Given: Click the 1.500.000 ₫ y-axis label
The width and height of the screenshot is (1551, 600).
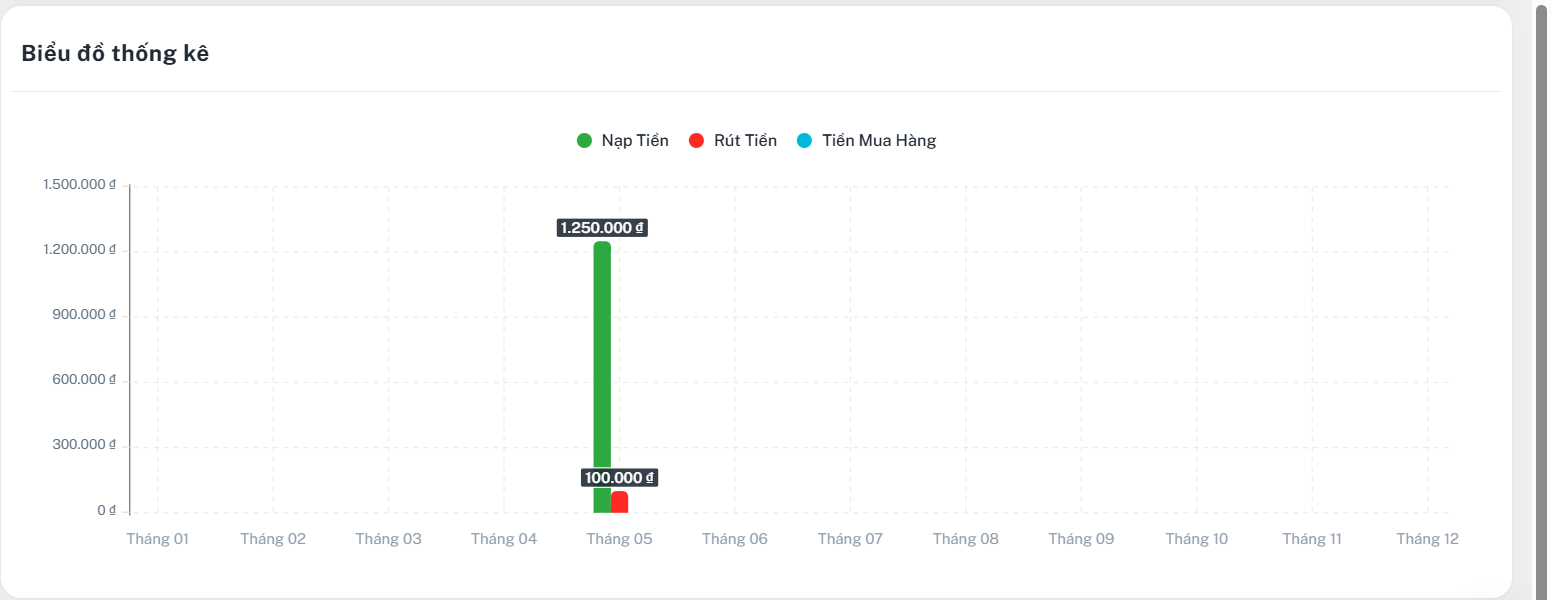Looking at the screenshot, I should coord(80,185).
